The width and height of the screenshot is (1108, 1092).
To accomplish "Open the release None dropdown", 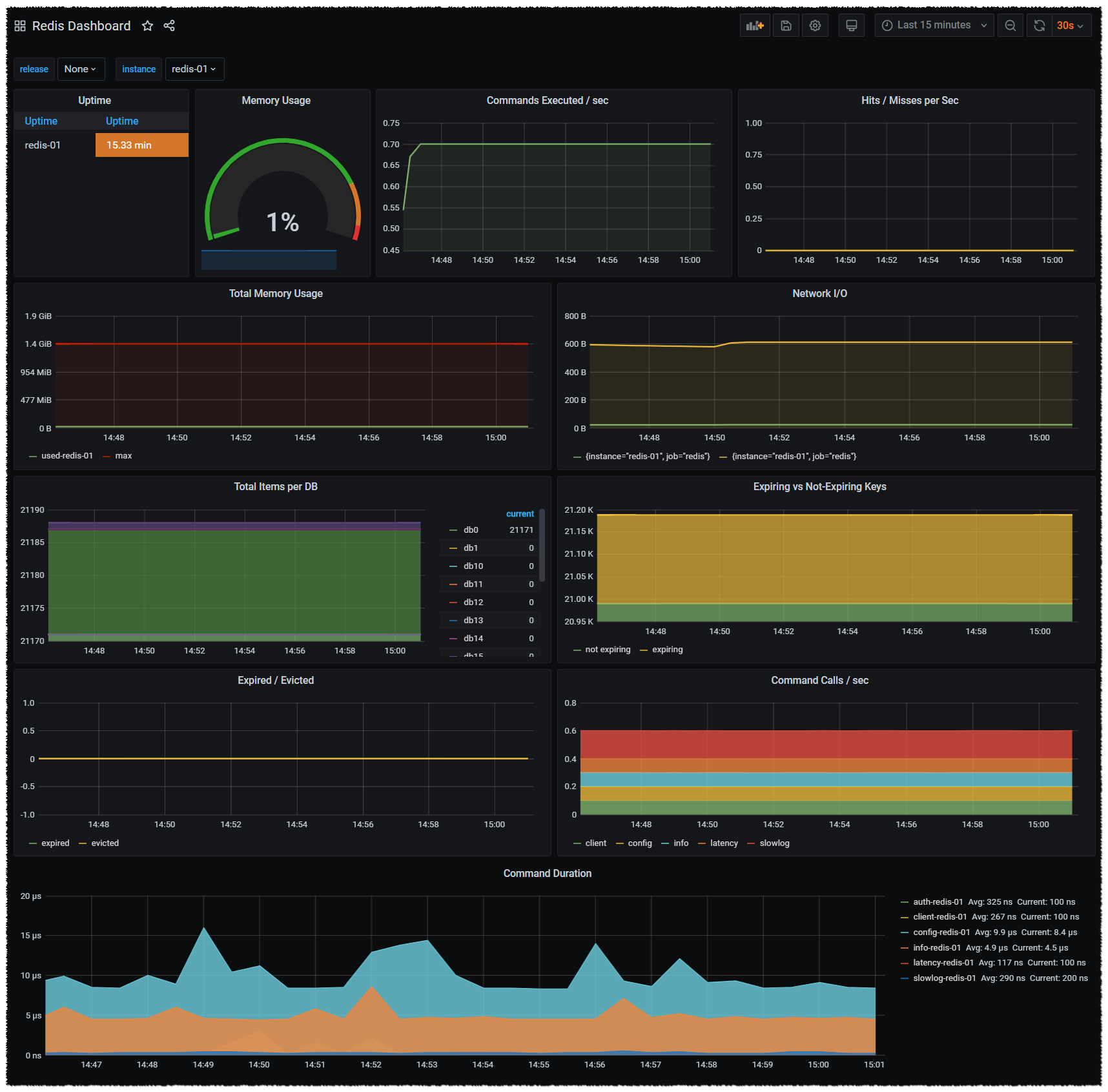I will pos(81,69).
